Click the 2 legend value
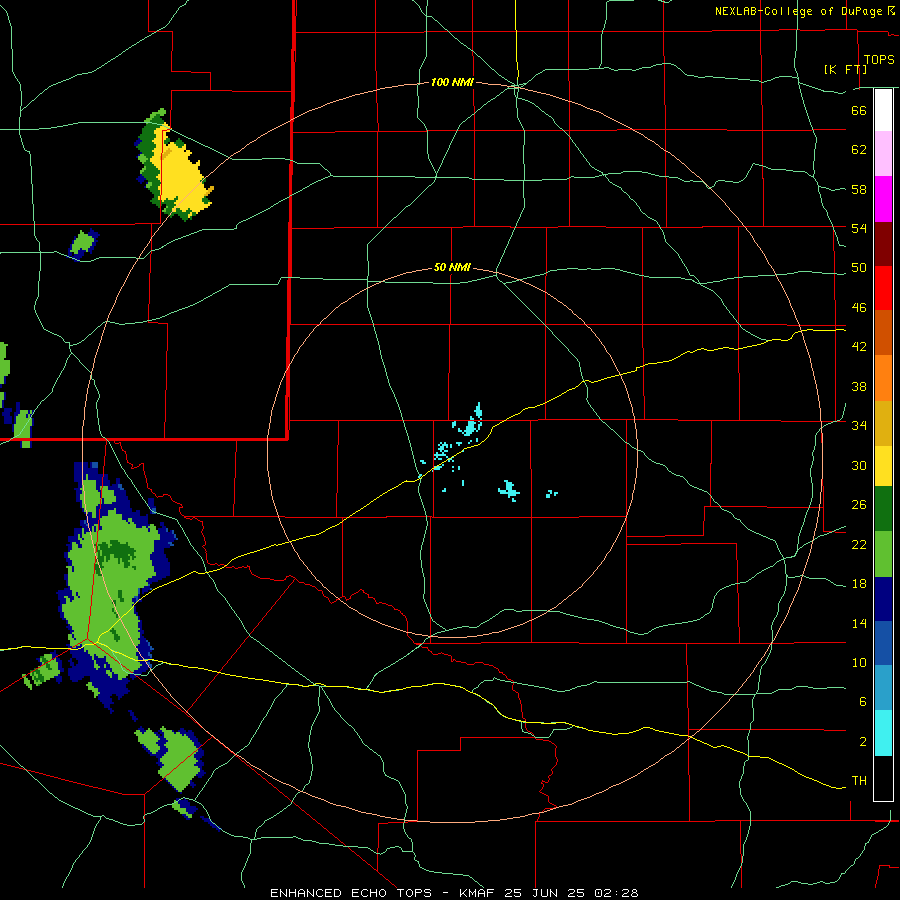 pos(862,742)
